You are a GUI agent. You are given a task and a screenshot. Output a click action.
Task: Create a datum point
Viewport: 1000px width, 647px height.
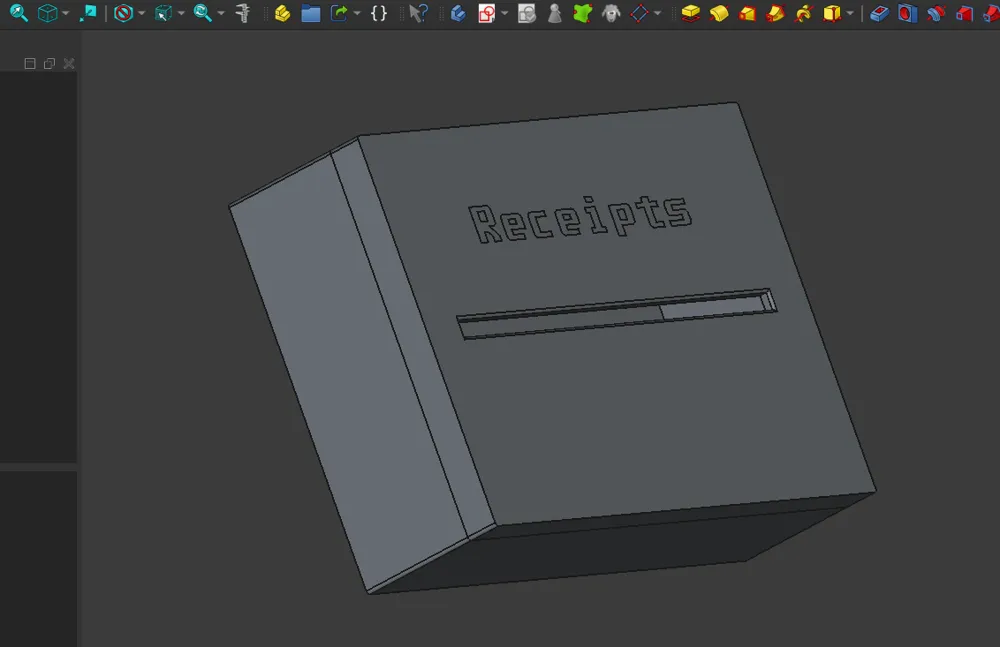point(639,14)
